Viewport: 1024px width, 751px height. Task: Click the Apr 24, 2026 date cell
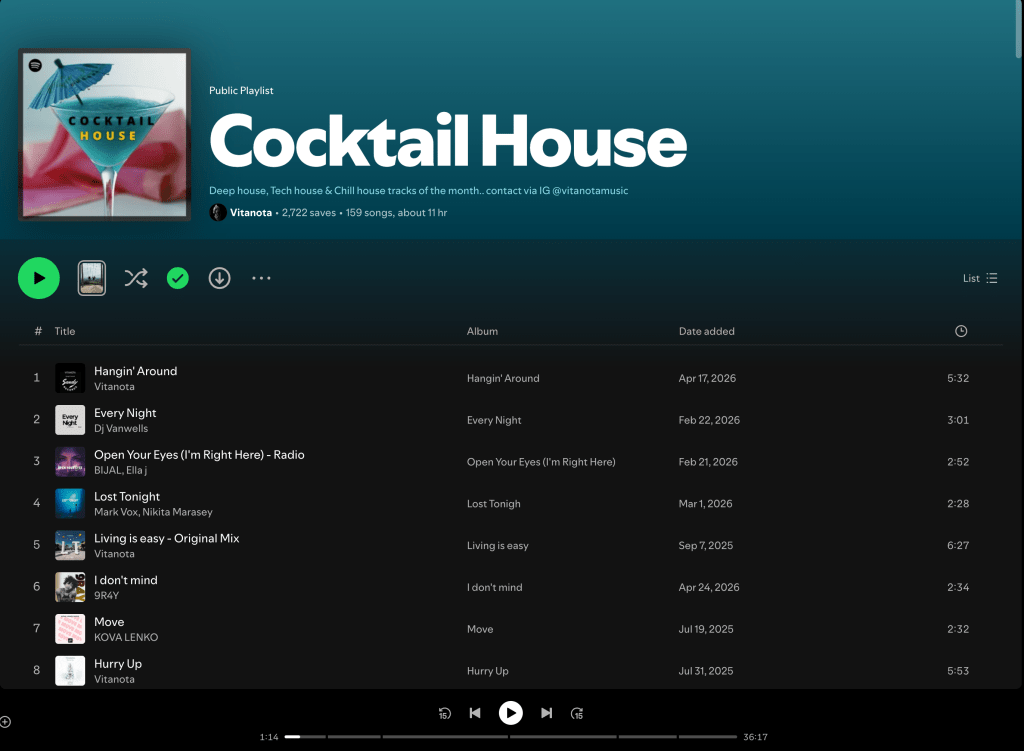709,587
